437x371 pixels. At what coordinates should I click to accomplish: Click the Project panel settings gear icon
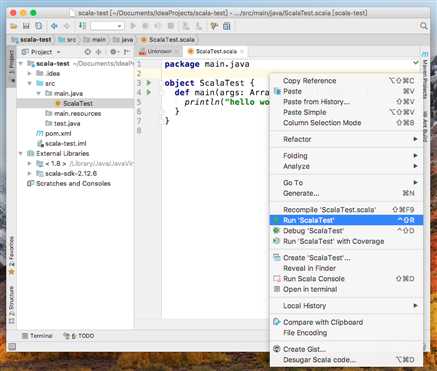pyautogui.click(x=113, y=52)
